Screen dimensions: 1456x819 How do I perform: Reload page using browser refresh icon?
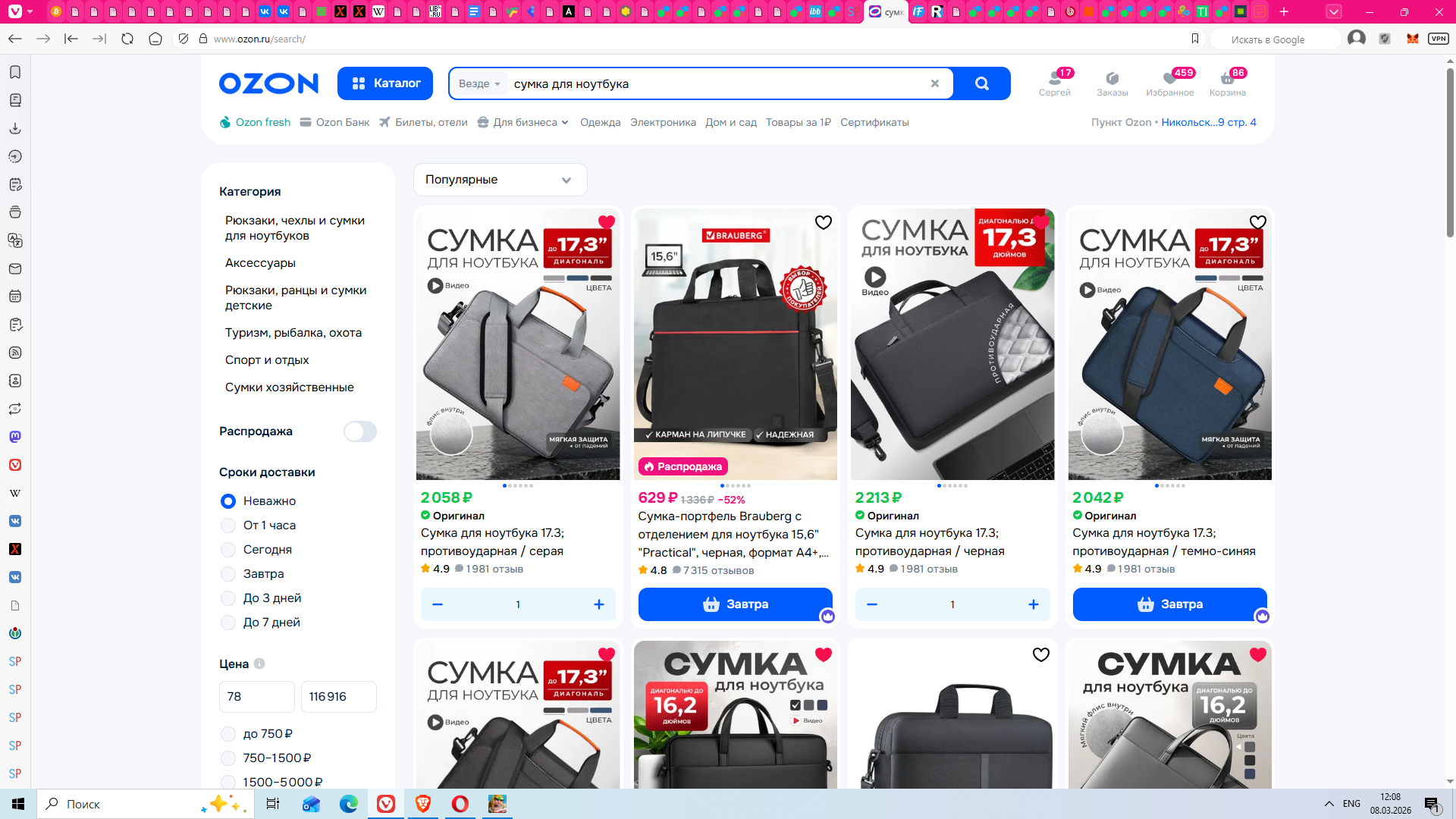click(127, 39)
